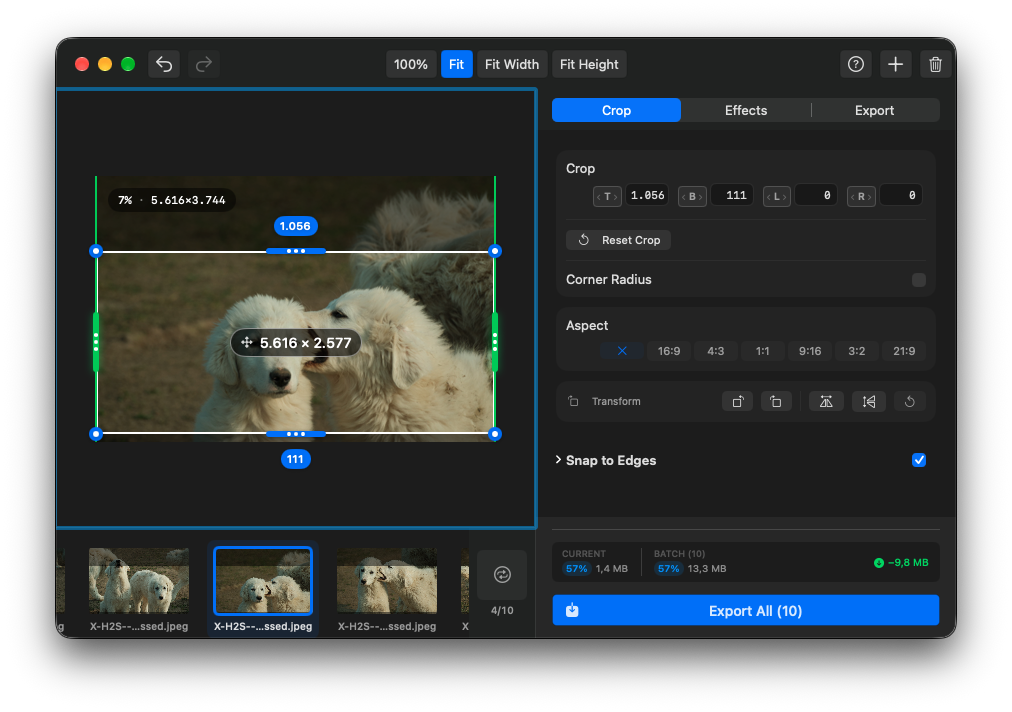Viewport: 1012px width, 712px height.
Task: Select the 9:16 aspect ratio
Action: coord(810,351)
